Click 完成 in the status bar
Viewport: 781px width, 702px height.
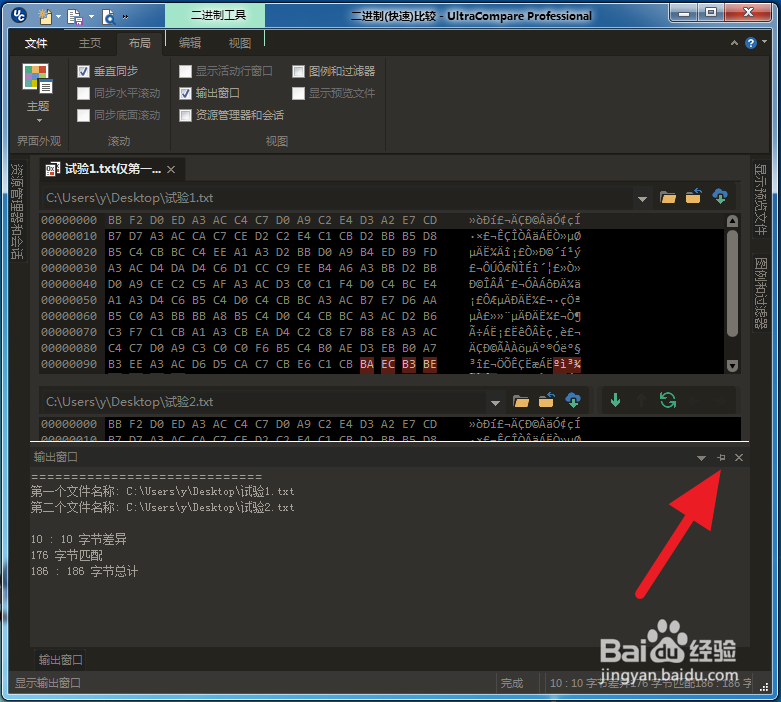[512, 683]
